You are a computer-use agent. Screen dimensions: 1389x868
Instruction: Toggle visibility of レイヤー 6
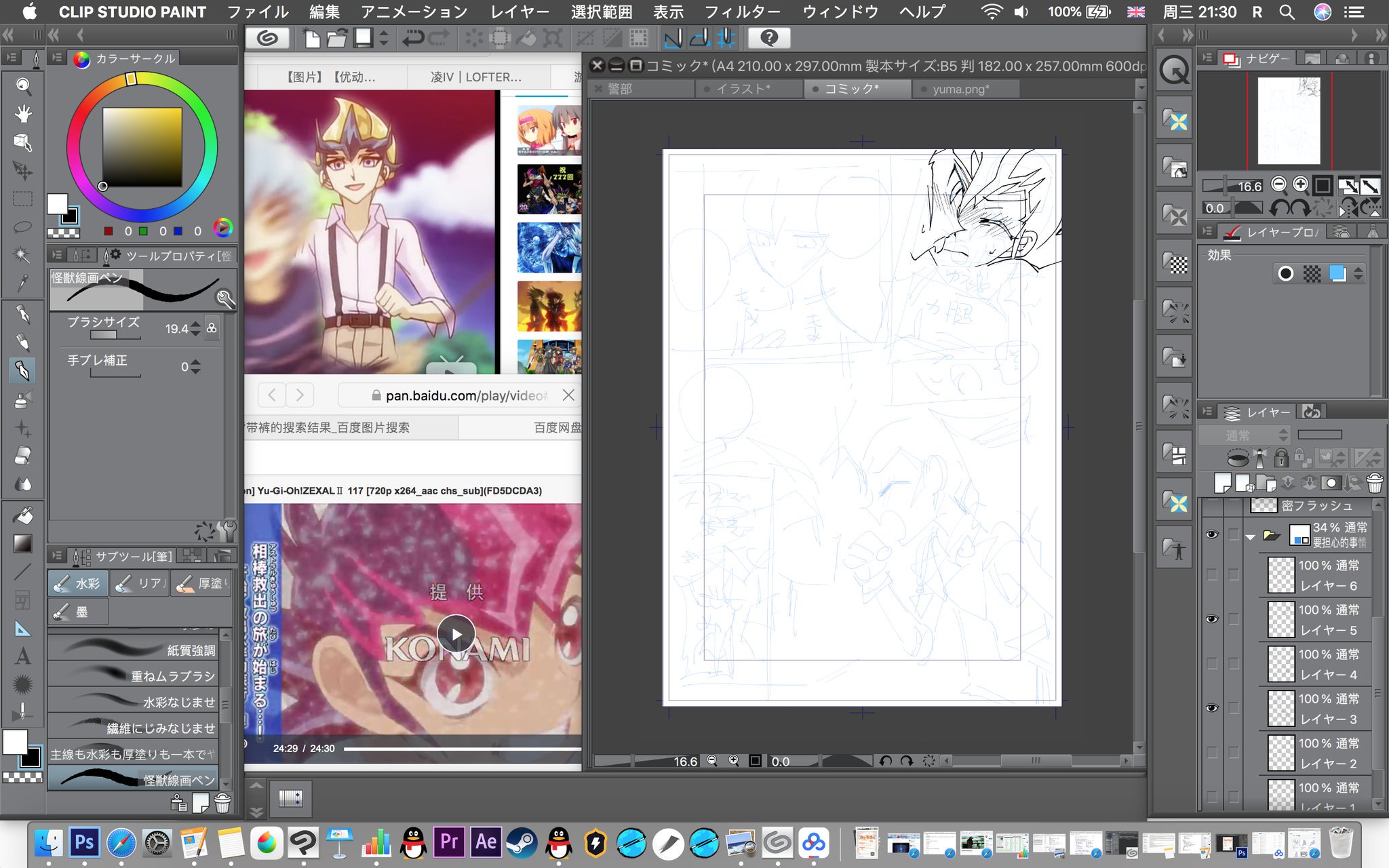coord(1212,575)
